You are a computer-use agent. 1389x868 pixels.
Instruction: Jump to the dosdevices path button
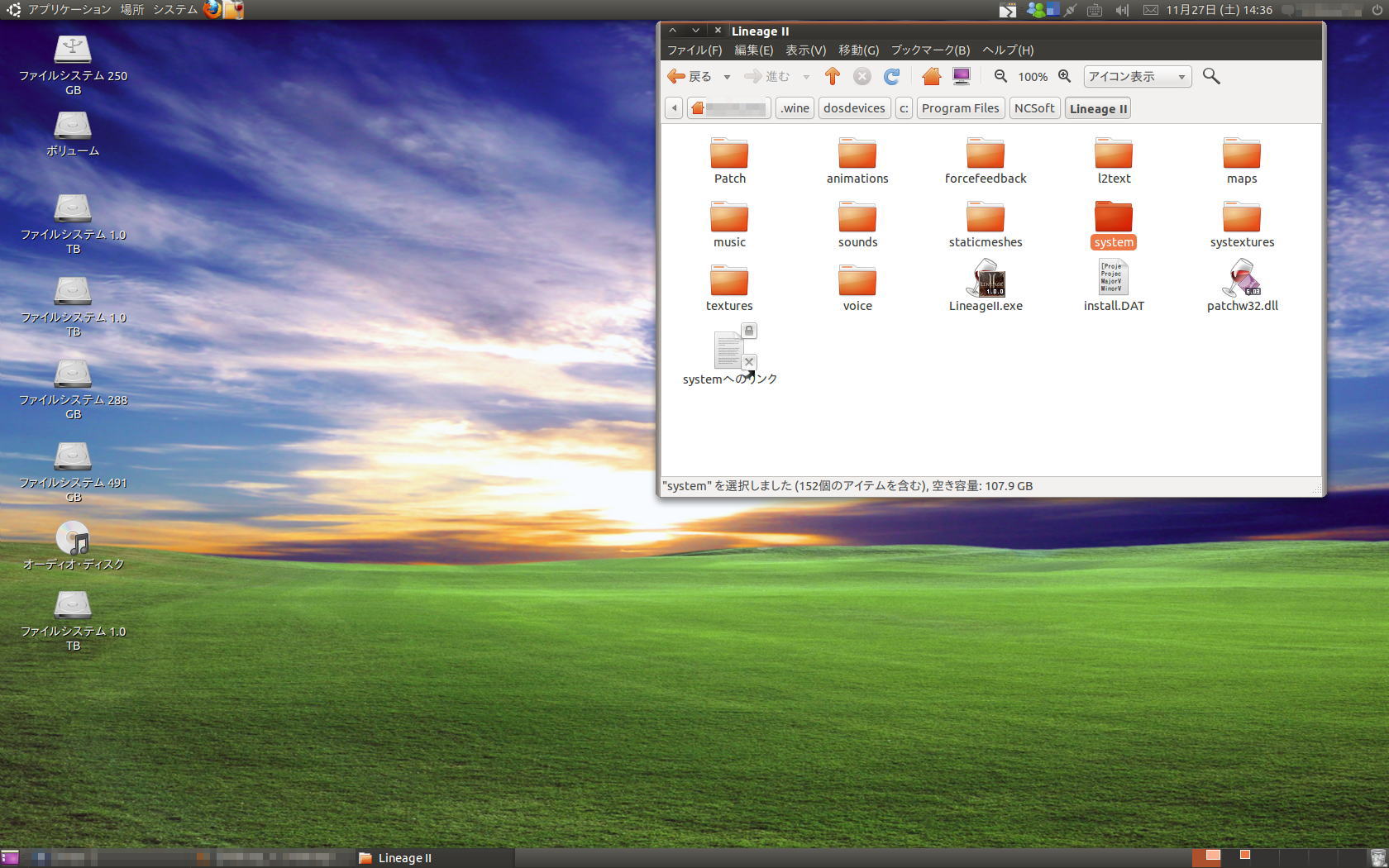pos(854,108)
